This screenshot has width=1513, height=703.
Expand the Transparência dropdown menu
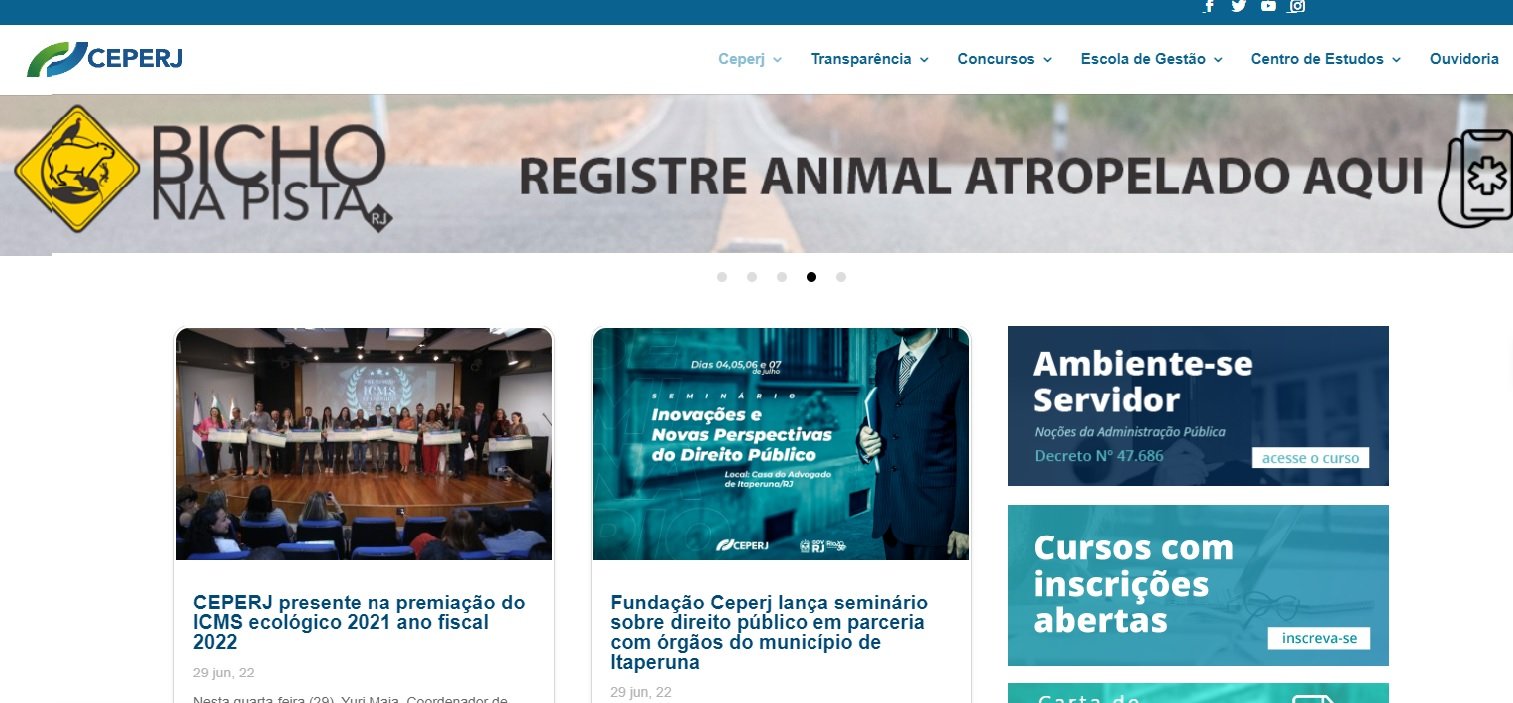coord(870,59)
